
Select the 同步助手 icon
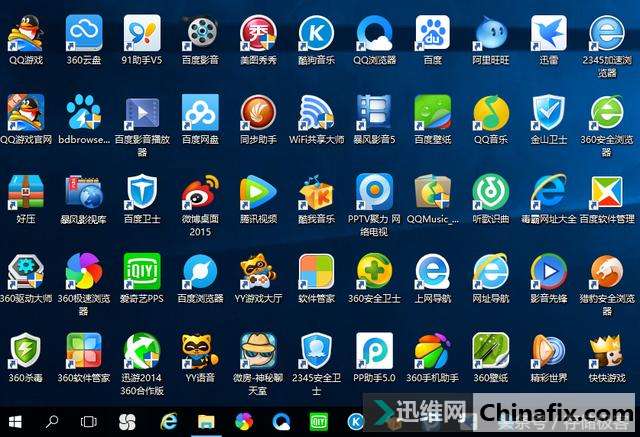click(258, 112)
